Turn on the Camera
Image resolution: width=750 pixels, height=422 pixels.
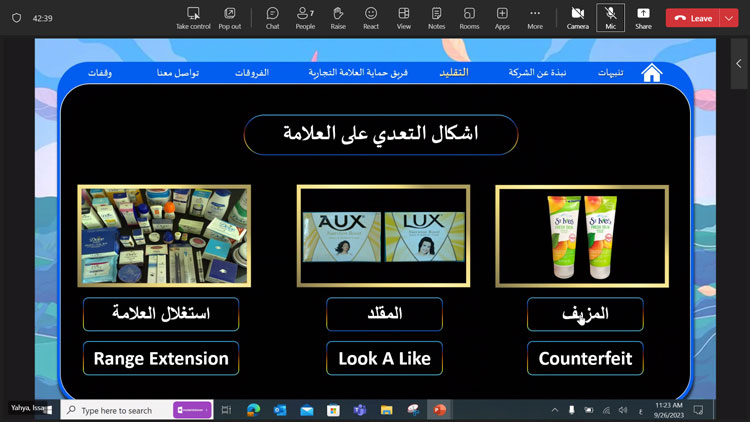tap(578, 17)
